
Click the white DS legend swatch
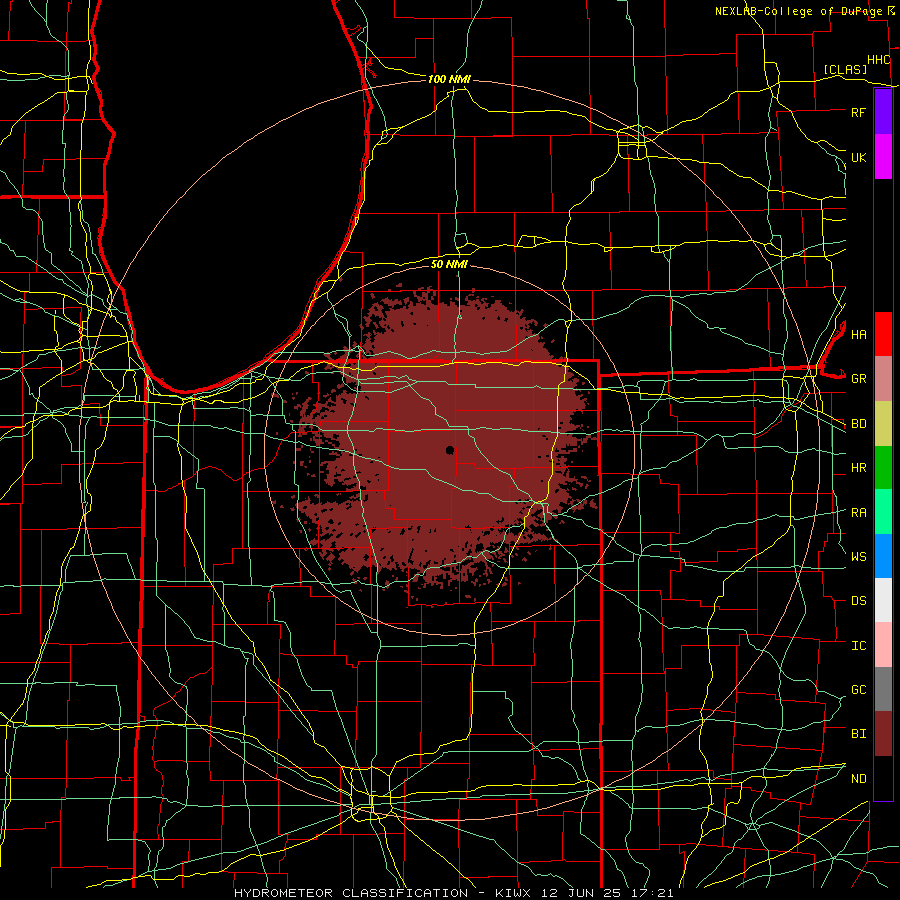[x=883, y=600]
